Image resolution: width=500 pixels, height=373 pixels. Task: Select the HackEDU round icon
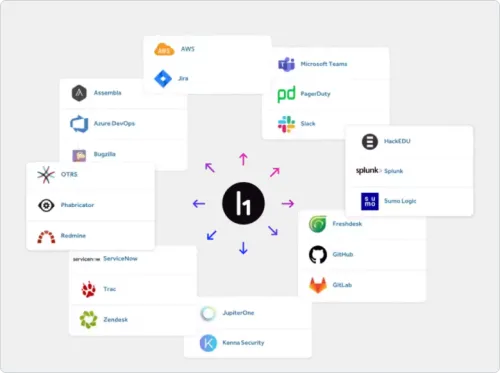pos(370,142)
